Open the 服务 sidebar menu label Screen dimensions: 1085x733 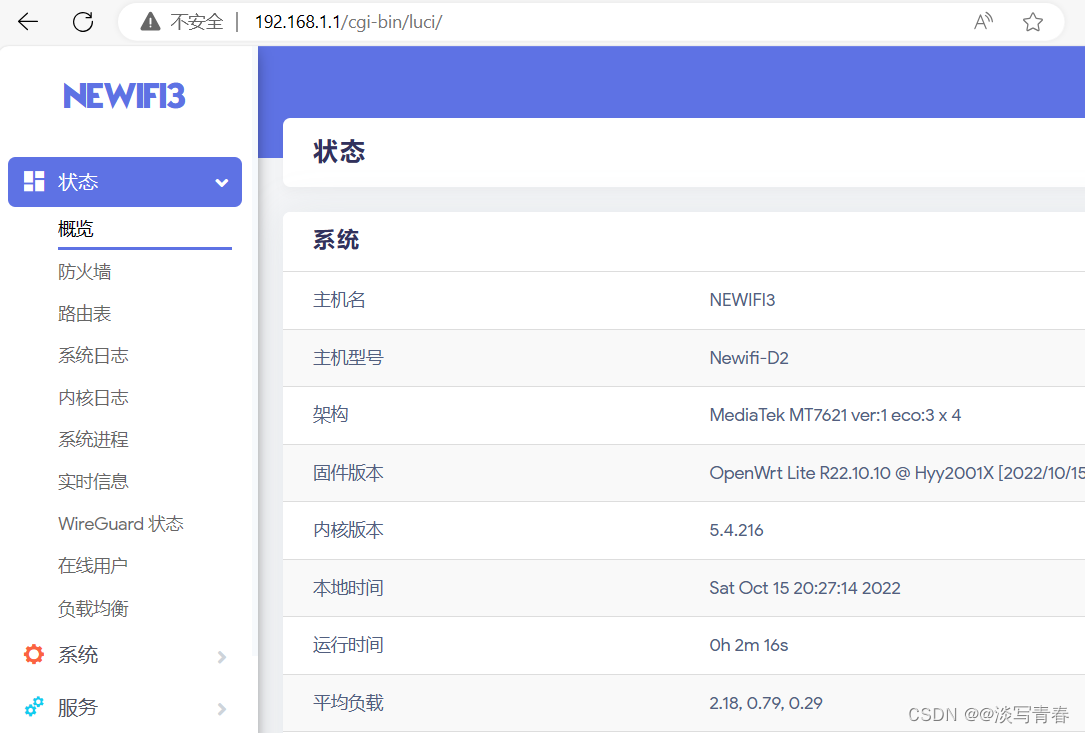coord(78,707)
